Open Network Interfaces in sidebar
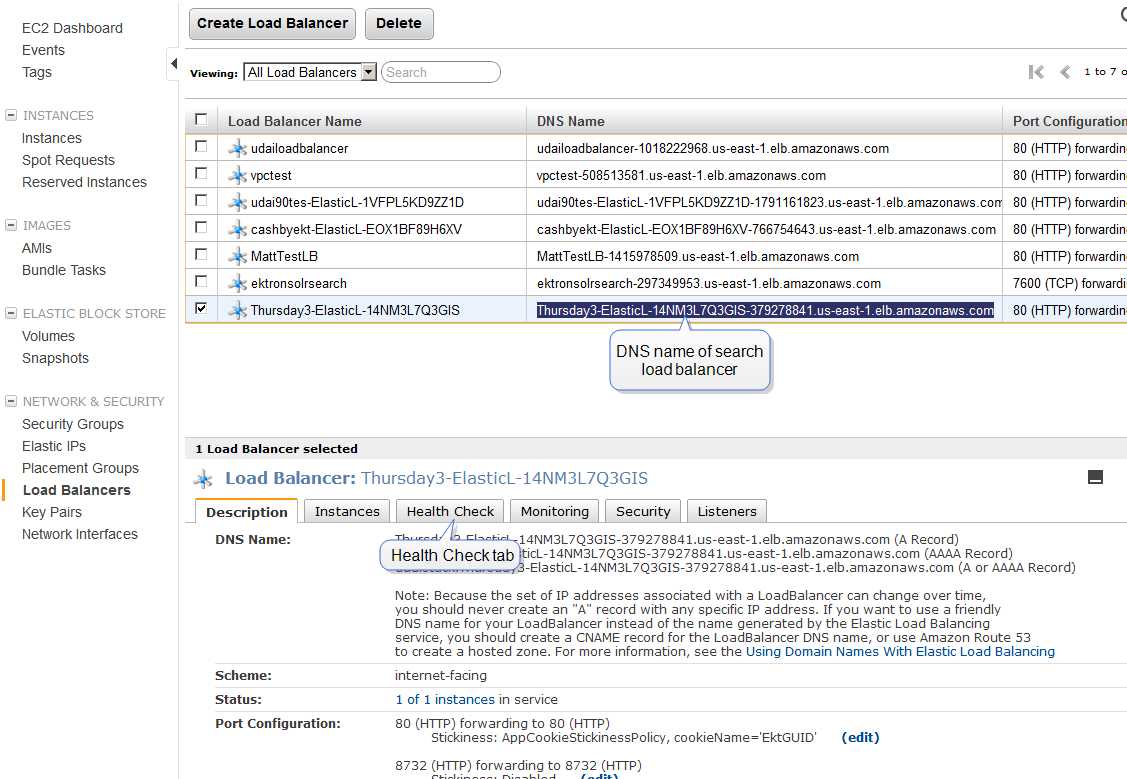1127x779 pixels. tap(80, 535)
